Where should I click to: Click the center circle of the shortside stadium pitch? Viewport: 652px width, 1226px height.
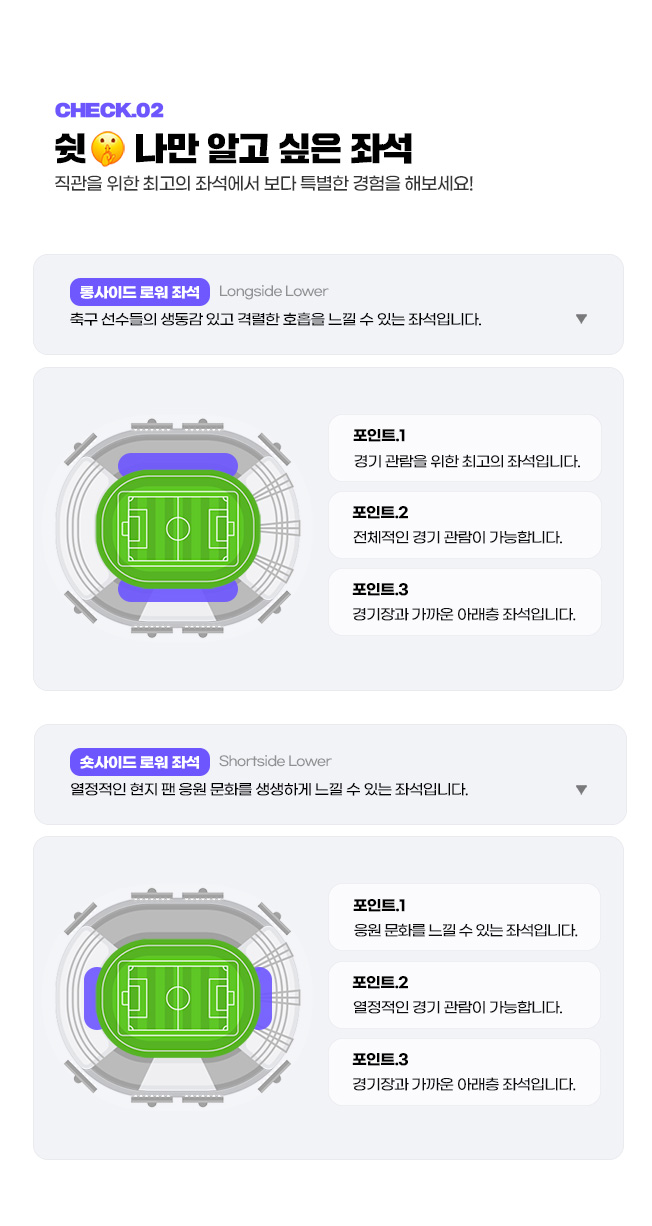tap(178, 997)
